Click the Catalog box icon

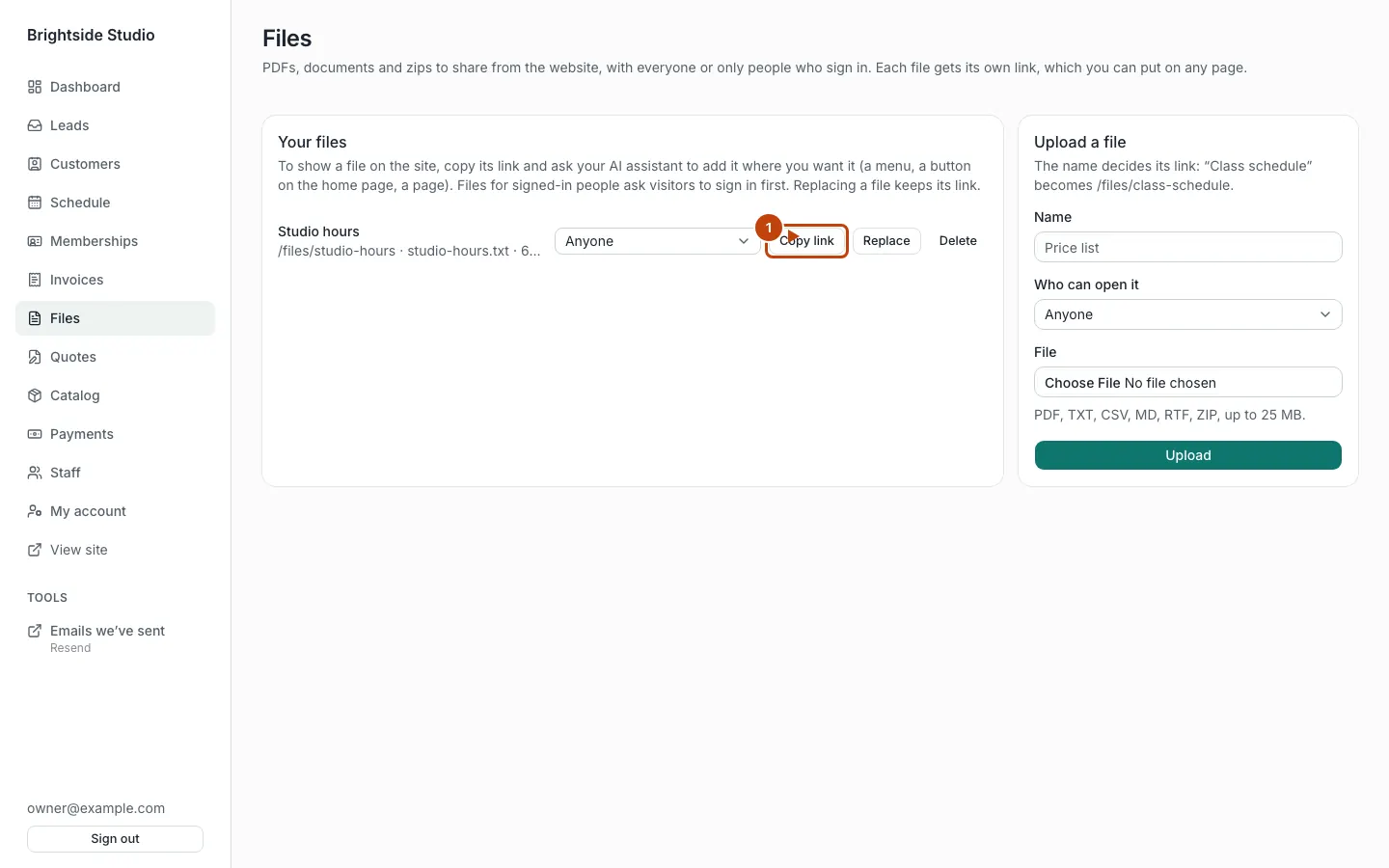(x=35, y=395)
